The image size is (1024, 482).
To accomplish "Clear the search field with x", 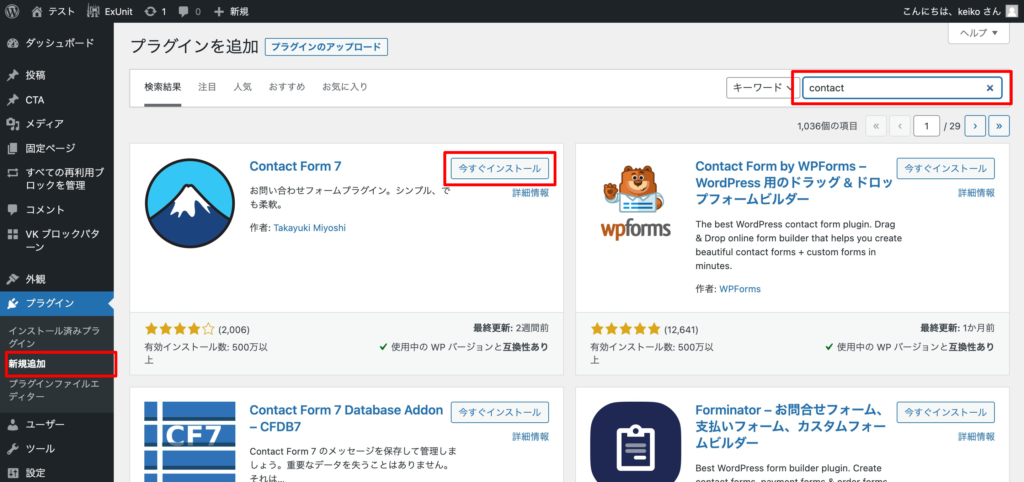I will (x=989, y=88).
